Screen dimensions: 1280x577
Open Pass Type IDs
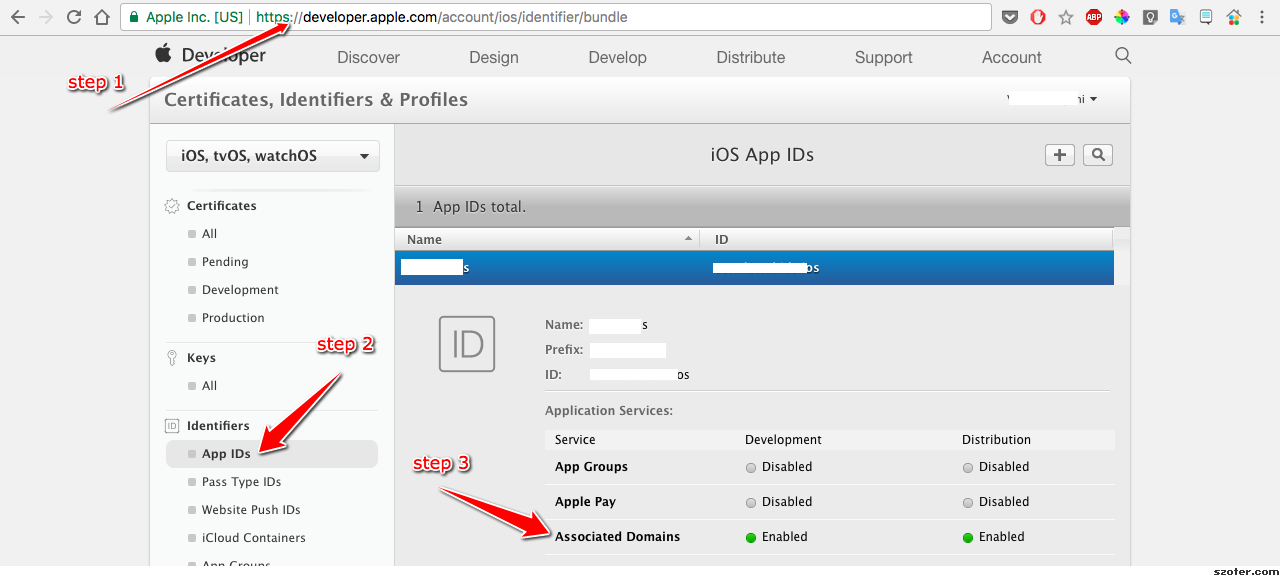point(241,482)
